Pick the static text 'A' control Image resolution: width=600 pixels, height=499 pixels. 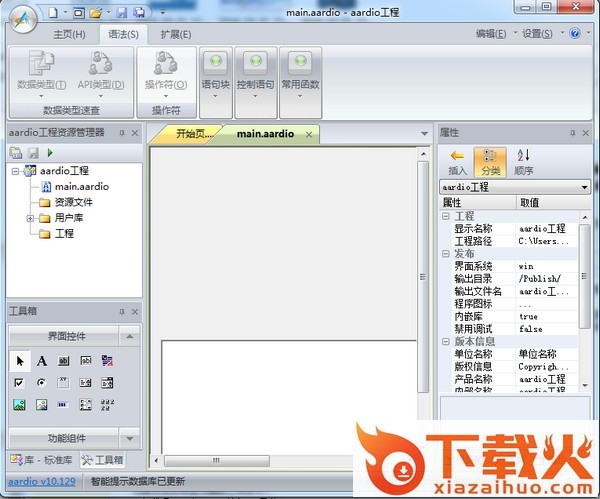click(42, 361)
